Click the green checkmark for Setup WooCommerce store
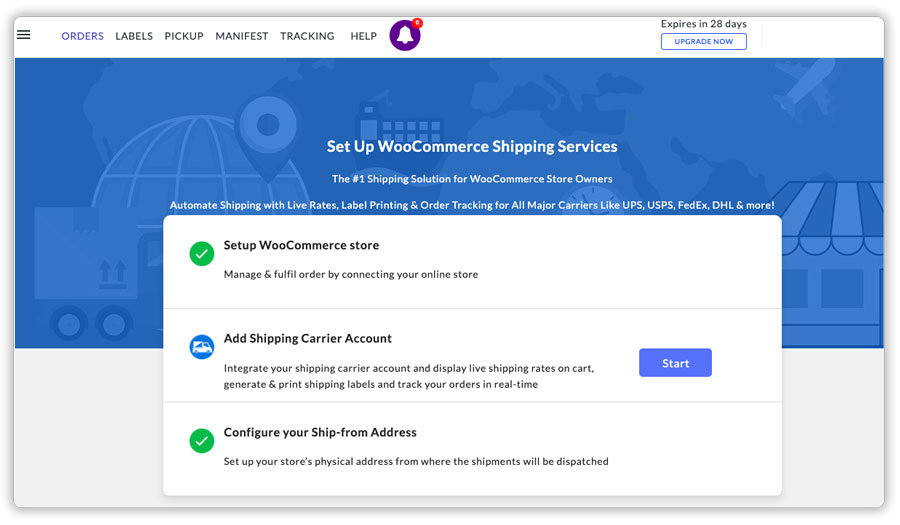 tap(201, 254)
